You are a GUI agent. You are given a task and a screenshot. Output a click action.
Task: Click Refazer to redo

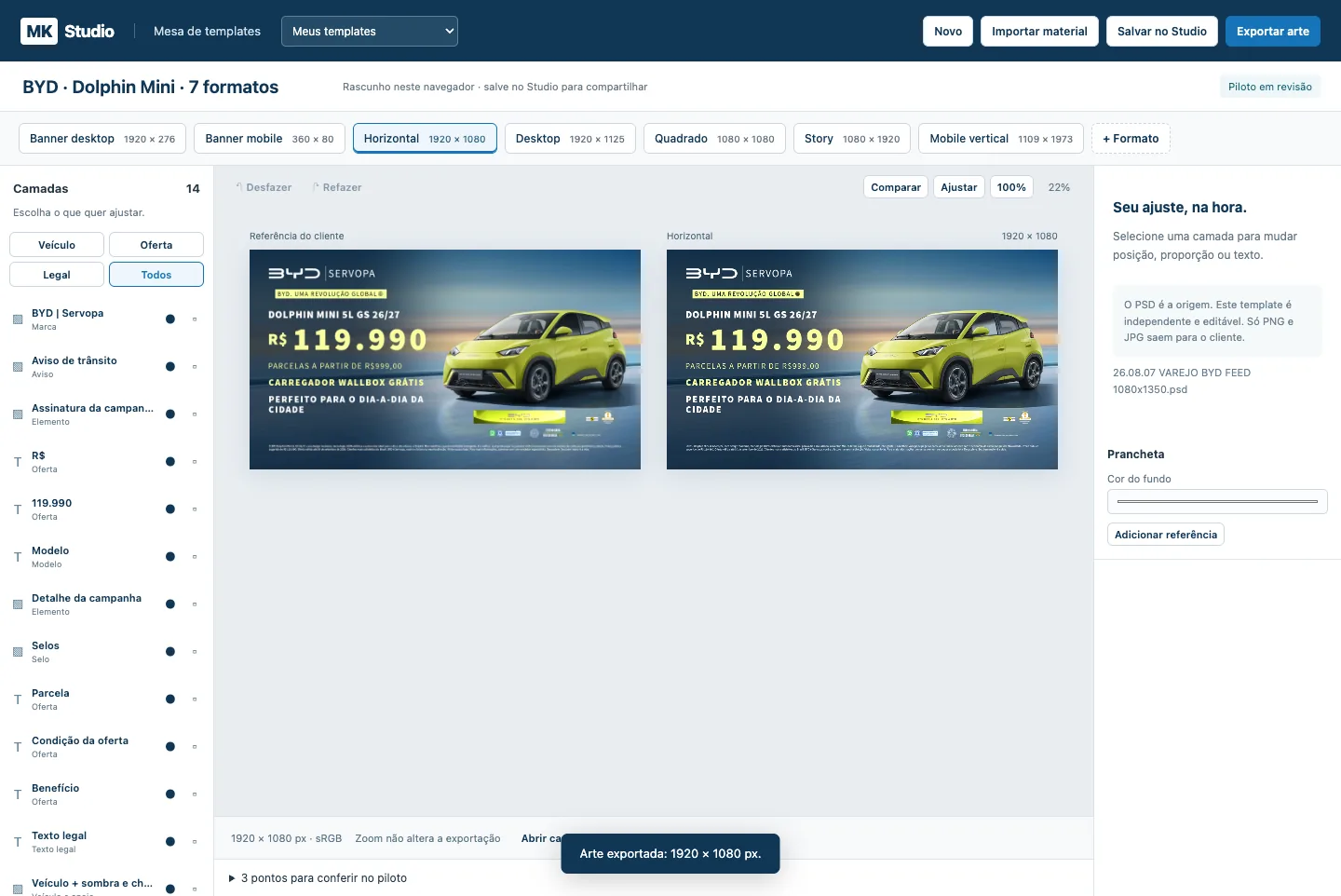pos(337,187)
